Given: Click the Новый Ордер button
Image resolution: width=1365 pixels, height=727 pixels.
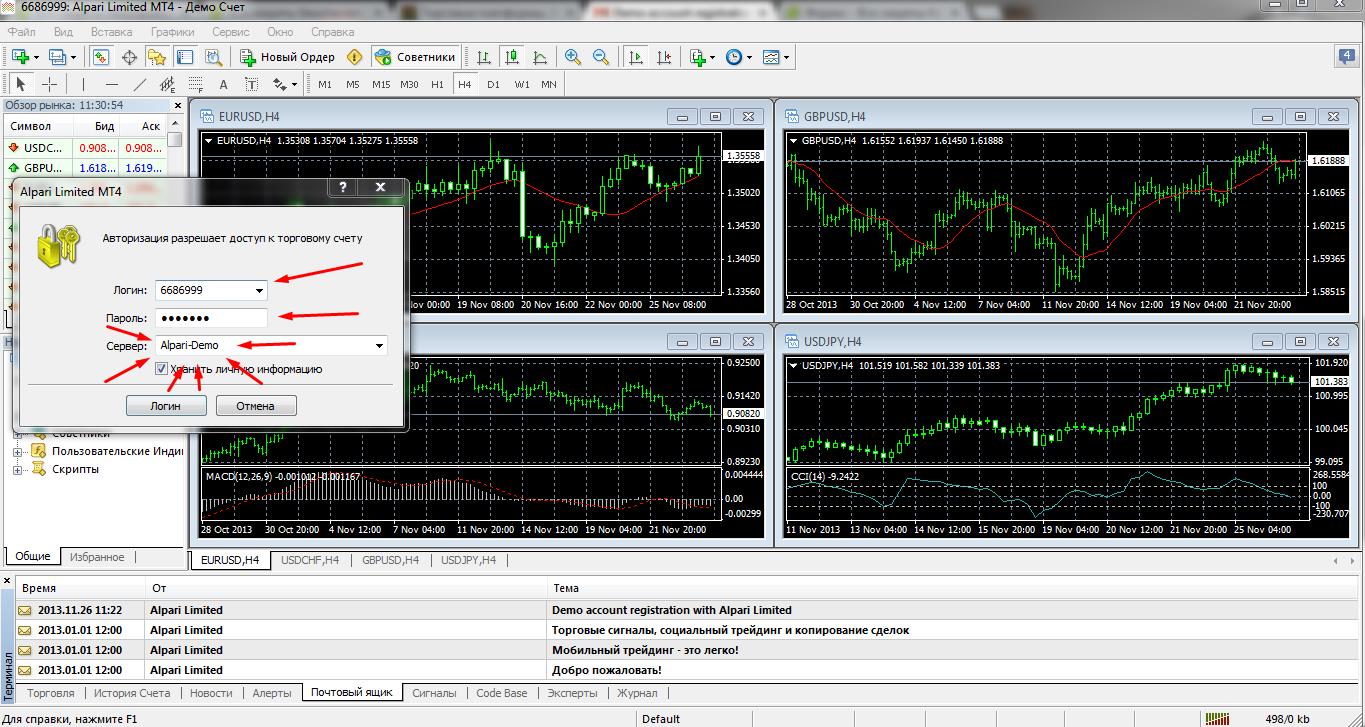Looking at the screenshot, I should pyautogui.click(x=288, y=57).
